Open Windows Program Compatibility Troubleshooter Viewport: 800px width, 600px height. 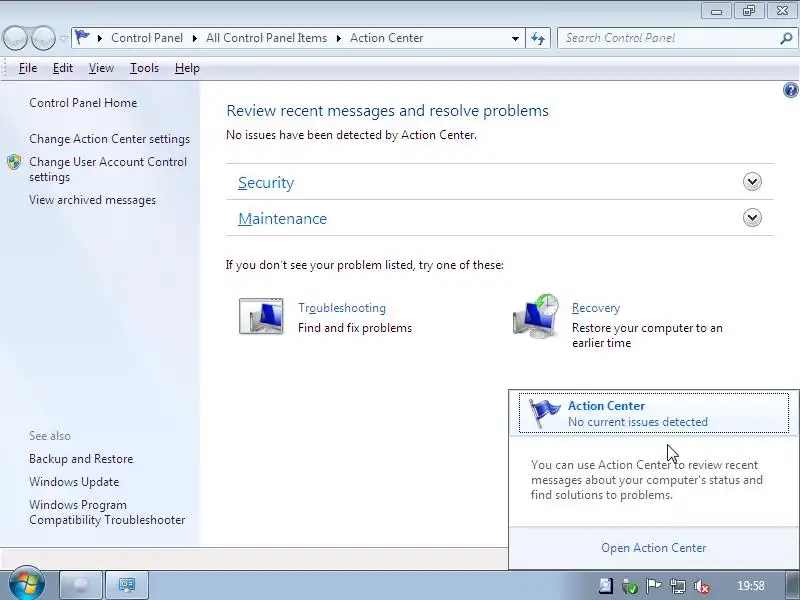point(107,512)
